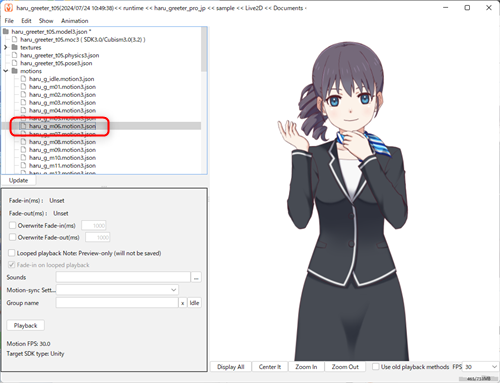
Task: Click the textures folder icon
Action: 14,47
